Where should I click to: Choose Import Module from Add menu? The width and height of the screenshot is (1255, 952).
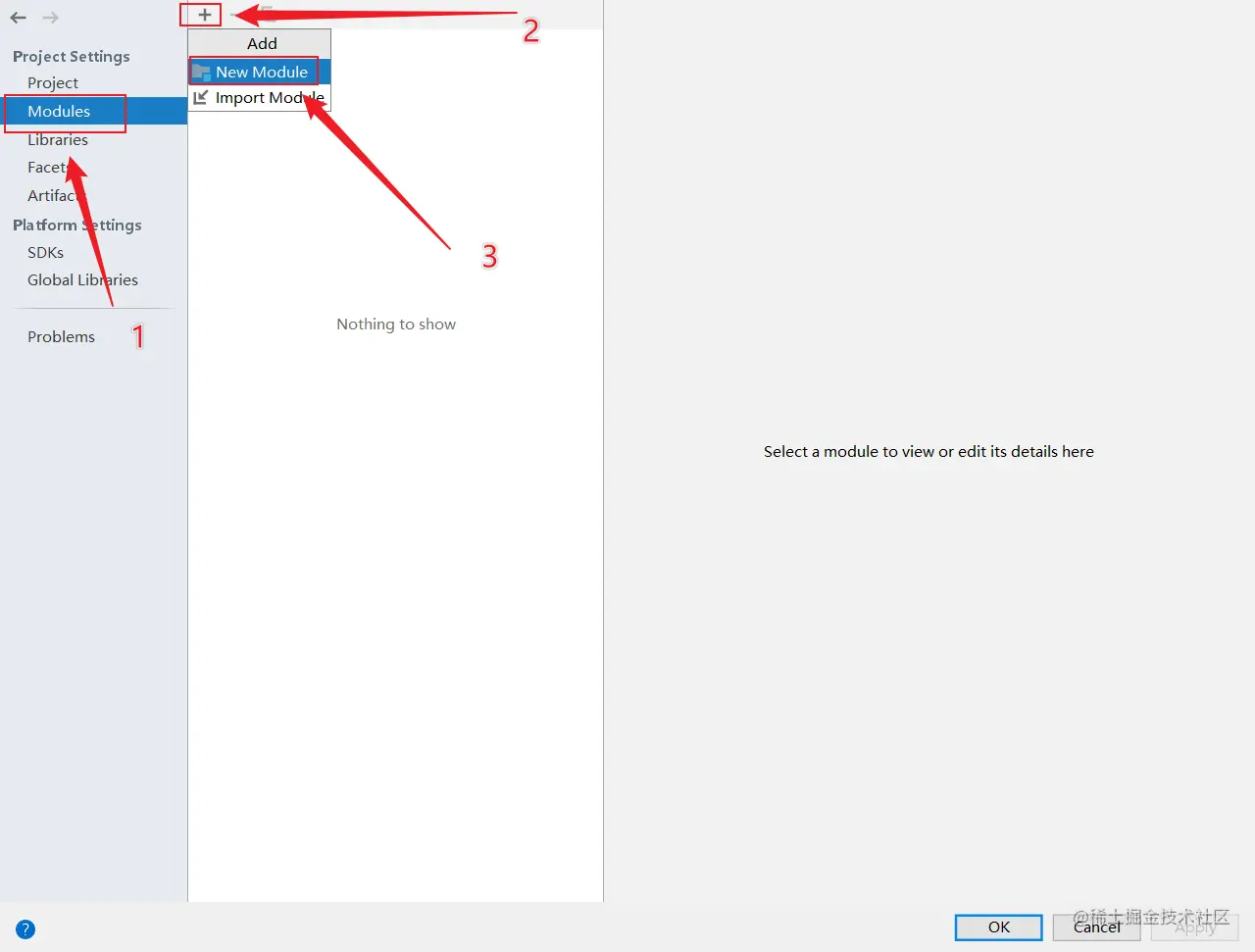coord(260,97)
